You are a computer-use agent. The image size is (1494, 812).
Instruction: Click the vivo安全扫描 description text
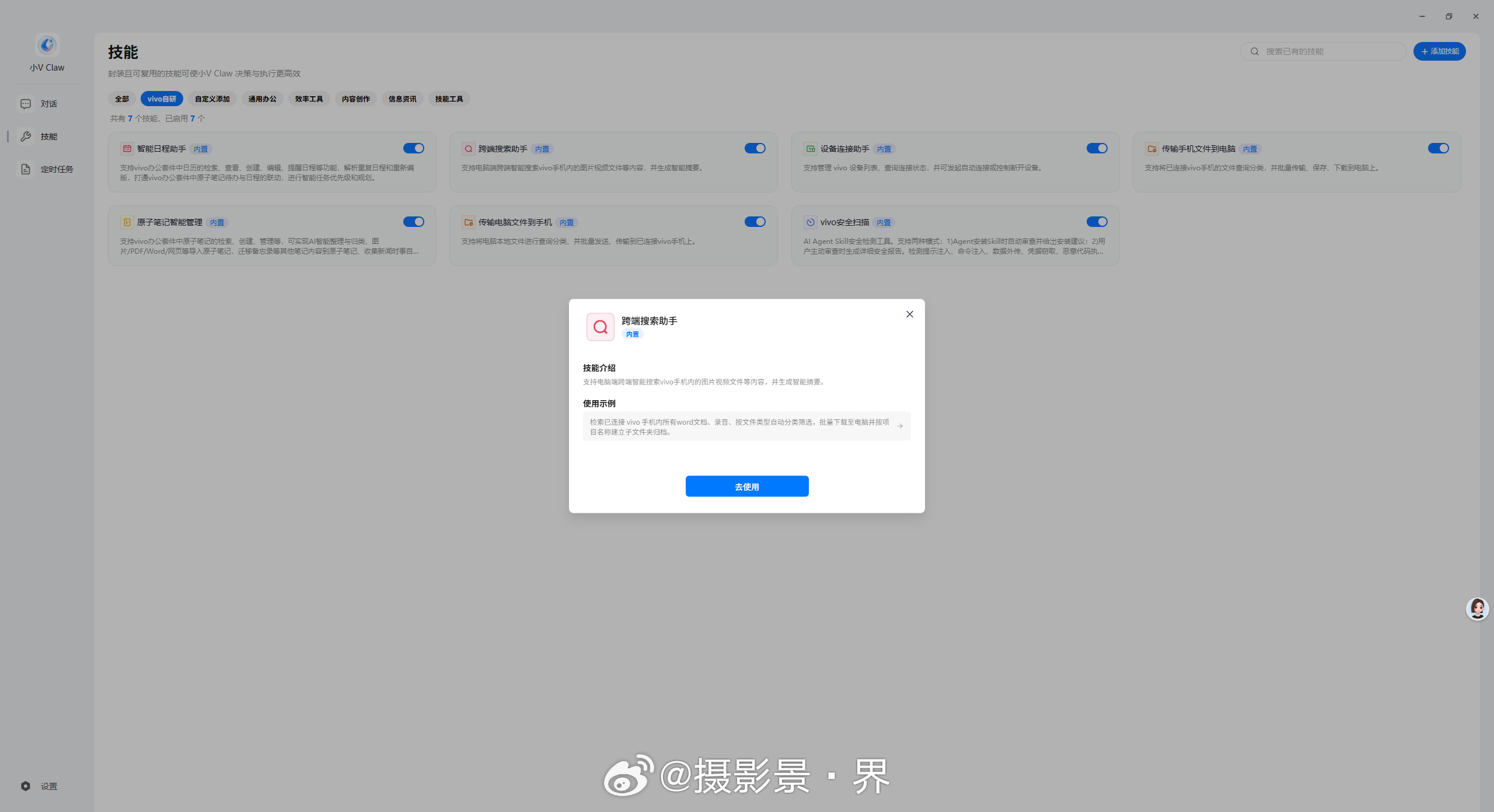tap(955, 246)
